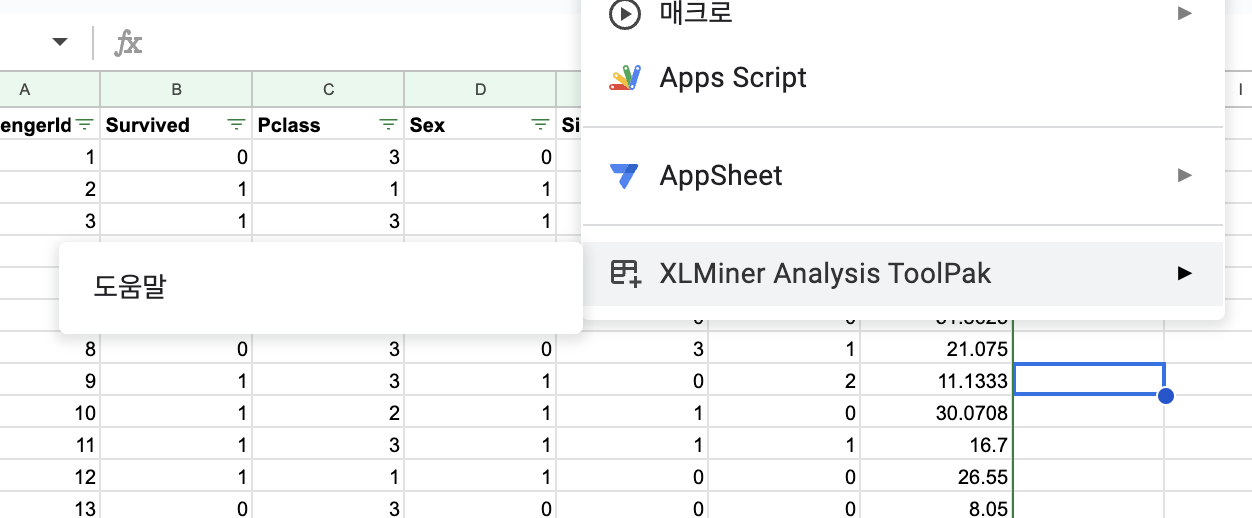Select the cell containing 11.1333
Viewport: 1252px width, 518px height.
click(x=936, y=381)
